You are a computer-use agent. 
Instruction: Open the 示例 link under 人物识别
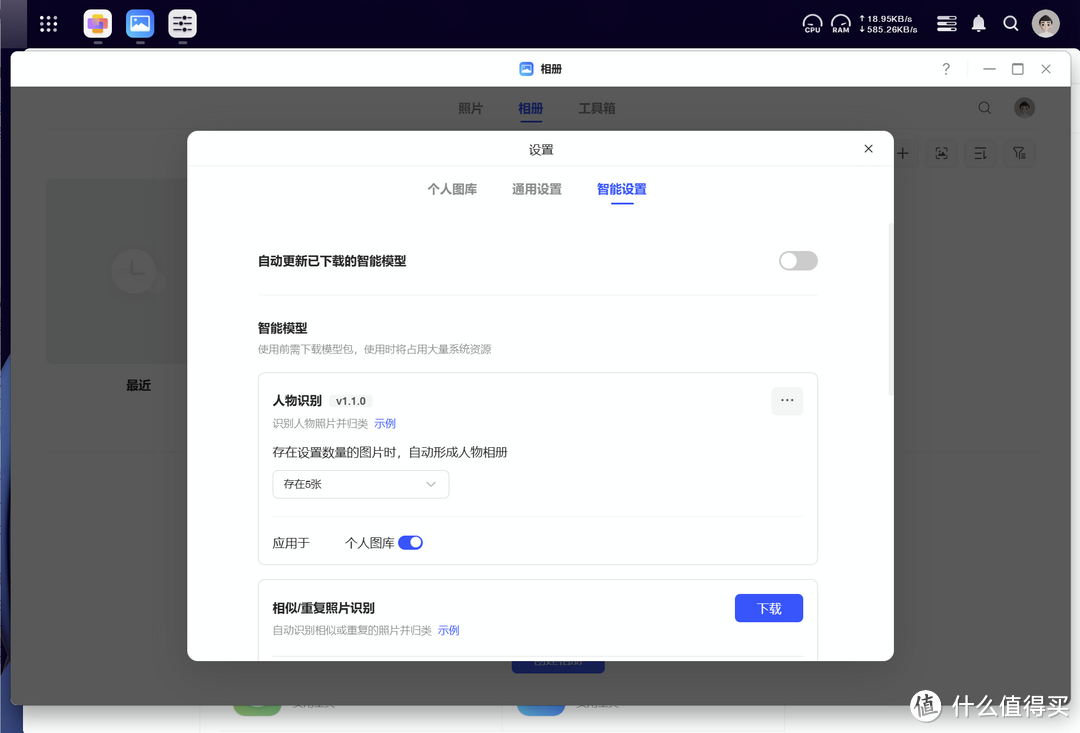(x=384, y=423)
